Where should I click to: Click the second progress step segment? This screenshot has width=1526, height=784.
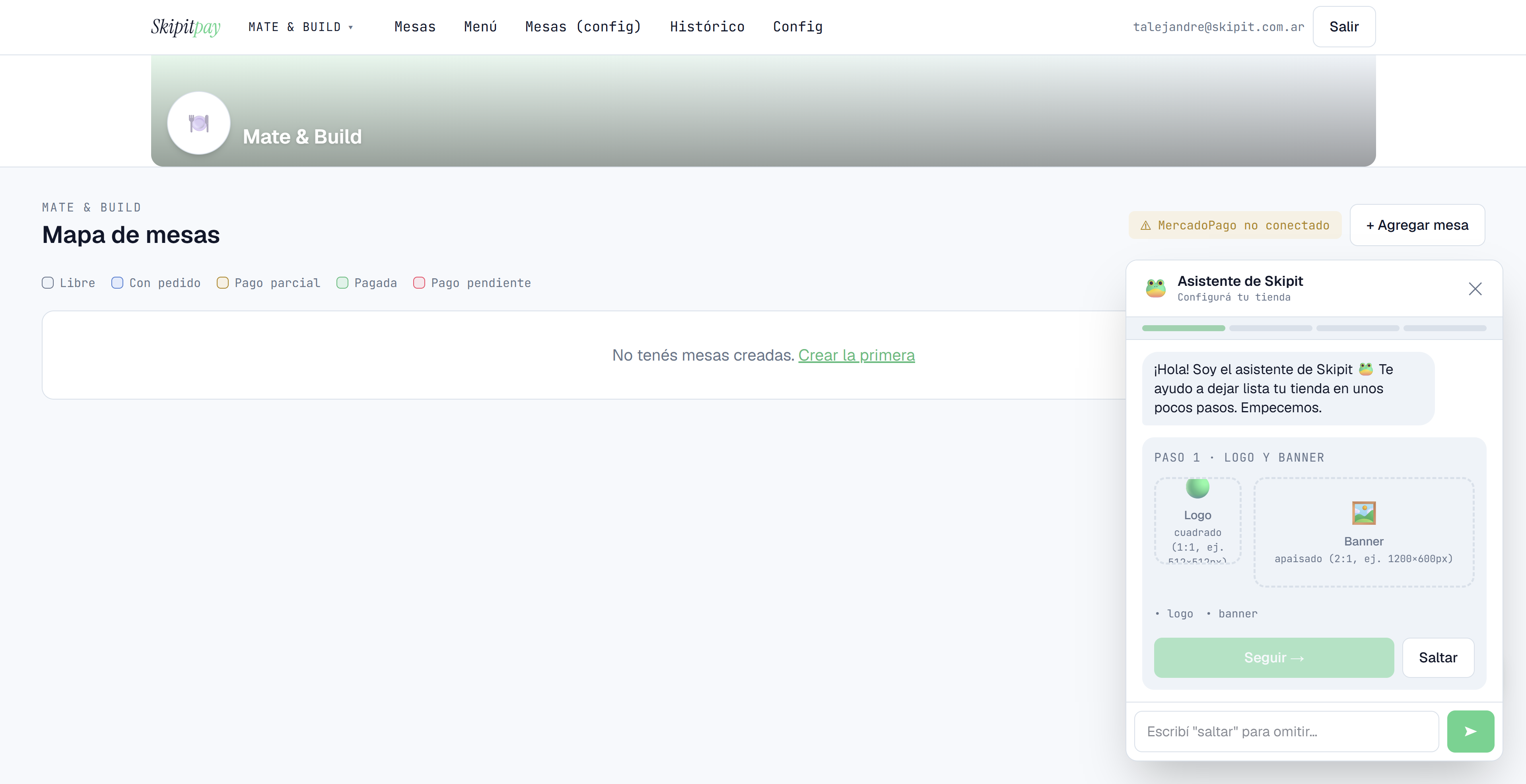pyautogui.click(x=1270, y=328)
